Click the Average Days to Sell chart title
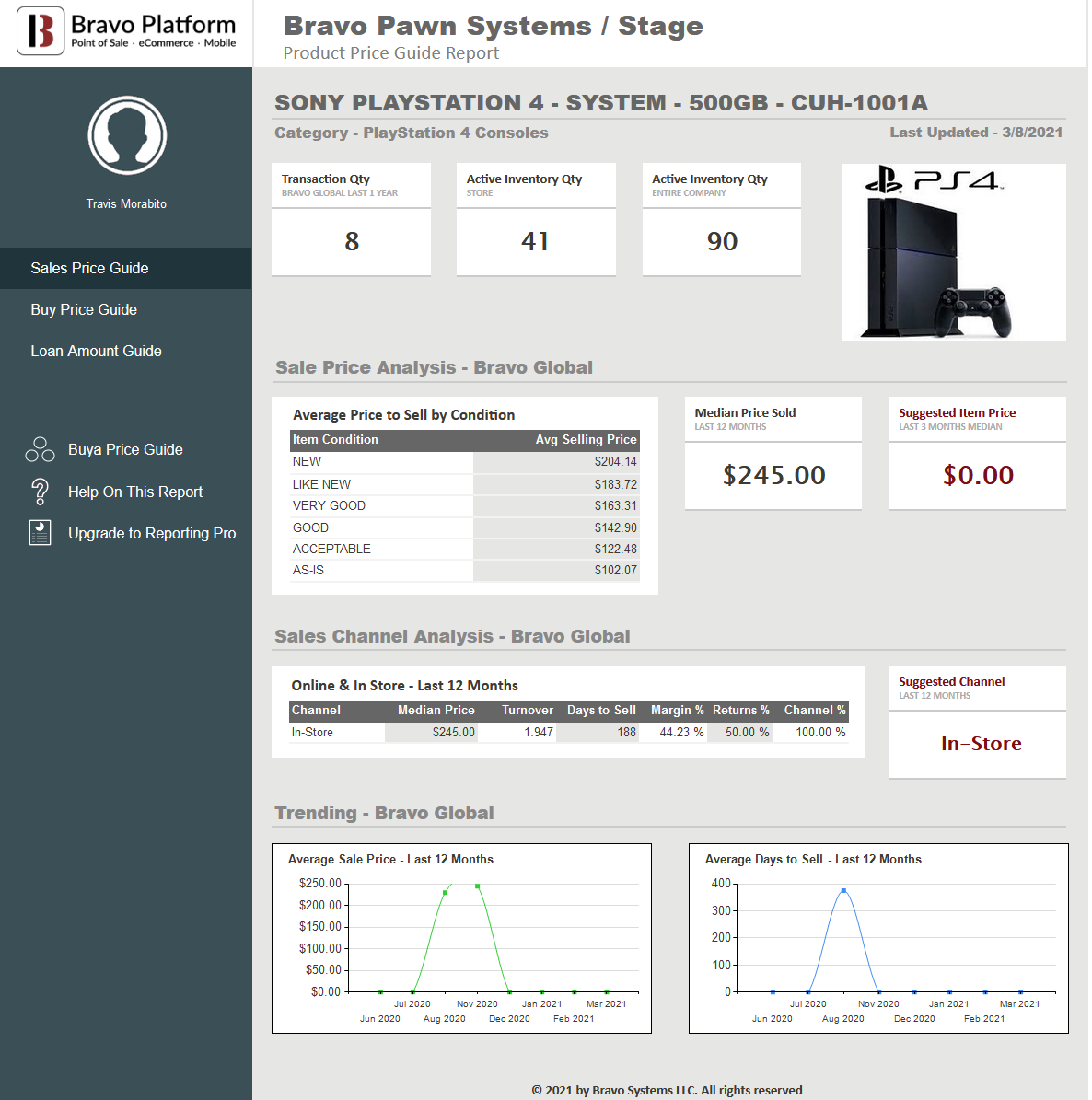This screenshot has height=1100, width=1092. [813, 860]
